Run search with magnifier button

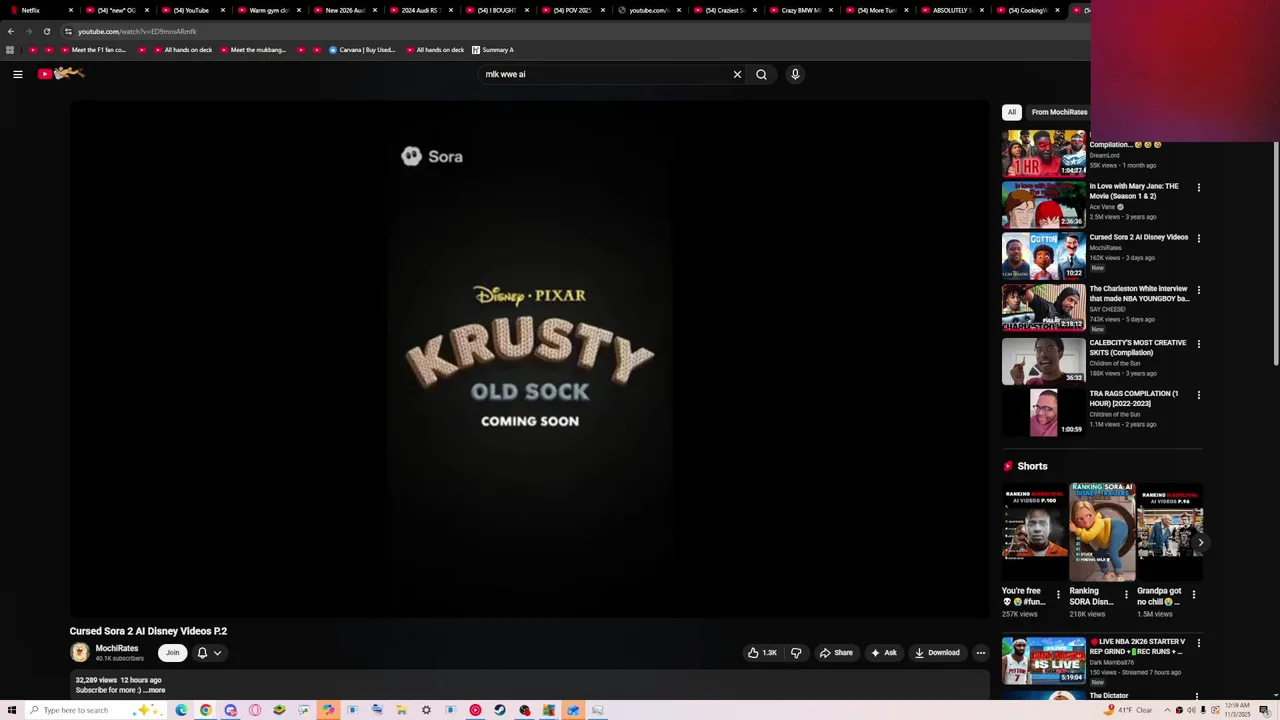tap(761, 74)
